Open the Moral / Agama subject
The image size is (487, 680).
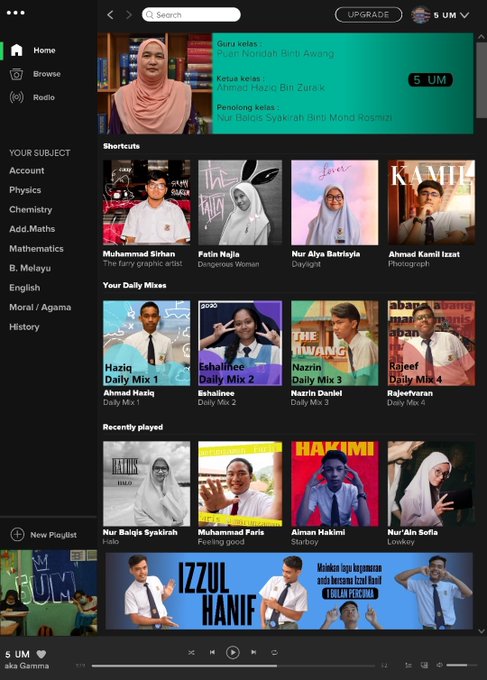click(x=40, y=307)
